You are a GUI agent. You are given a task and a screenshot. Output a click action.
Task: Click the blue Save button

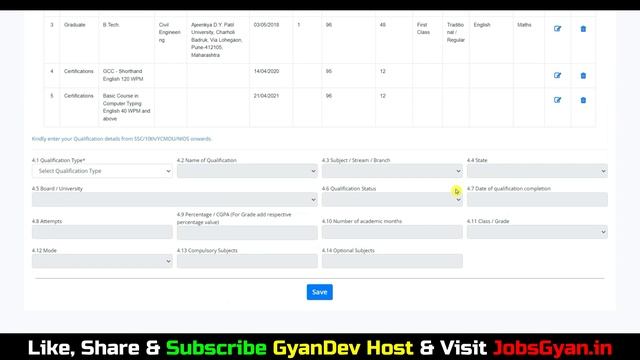coord(320,292)
